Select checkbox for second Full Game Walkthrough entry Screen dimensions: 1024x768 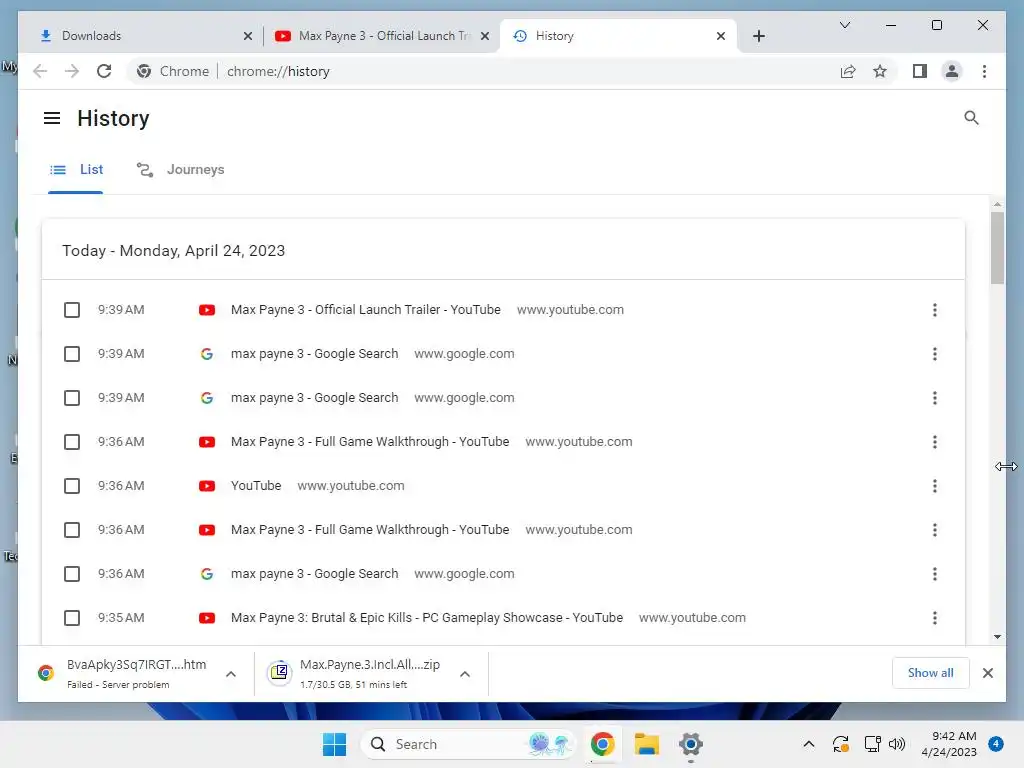coord(72,530)
